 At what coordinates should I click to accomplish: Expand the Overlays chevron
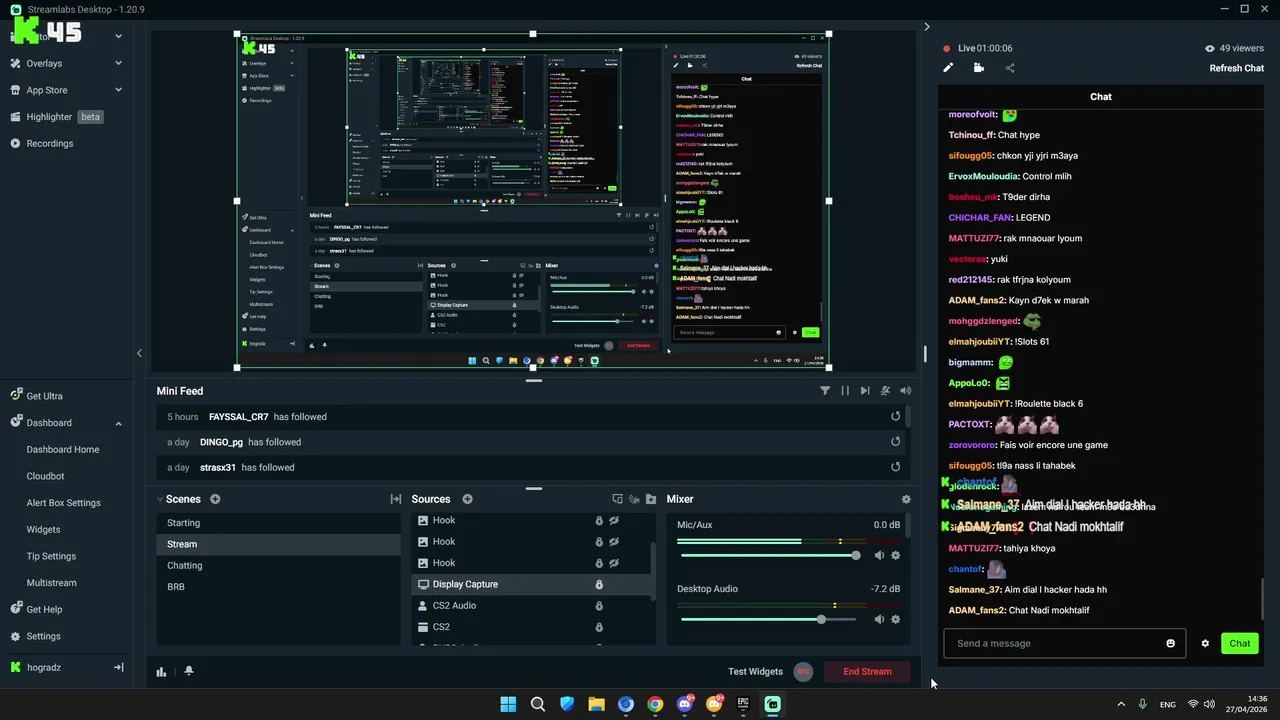pos(118,63)
